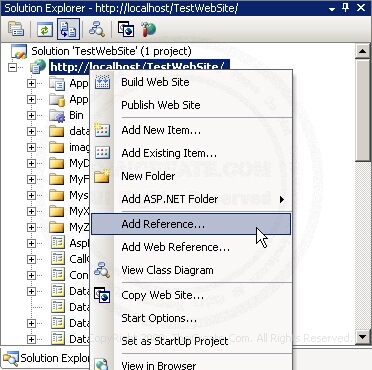The width and height of the screenshot is (372, 370).
Task: Open the window position dropdown arrow in title bar
Action: coord(332,9)
